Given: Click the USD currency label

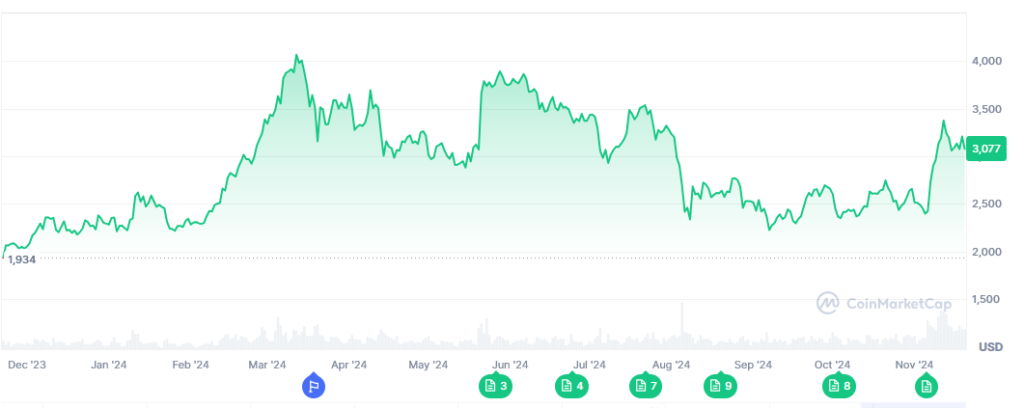Looking at the screenshot, I should (x=990, y=347).
